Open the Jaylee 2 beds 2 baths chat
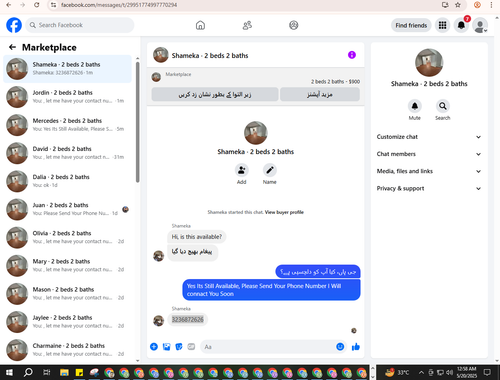Screen dimensions: 500x380 pyautogui.click(x=67, y=322)
